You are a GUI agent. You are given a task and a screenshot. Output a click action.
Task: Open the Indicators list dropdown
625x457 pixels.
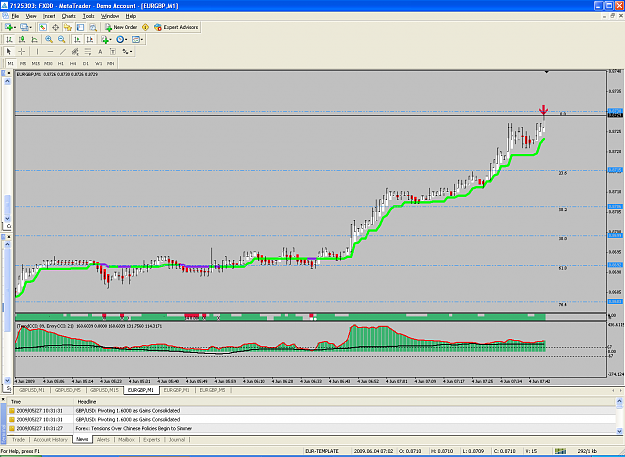(x=106, y=39)
